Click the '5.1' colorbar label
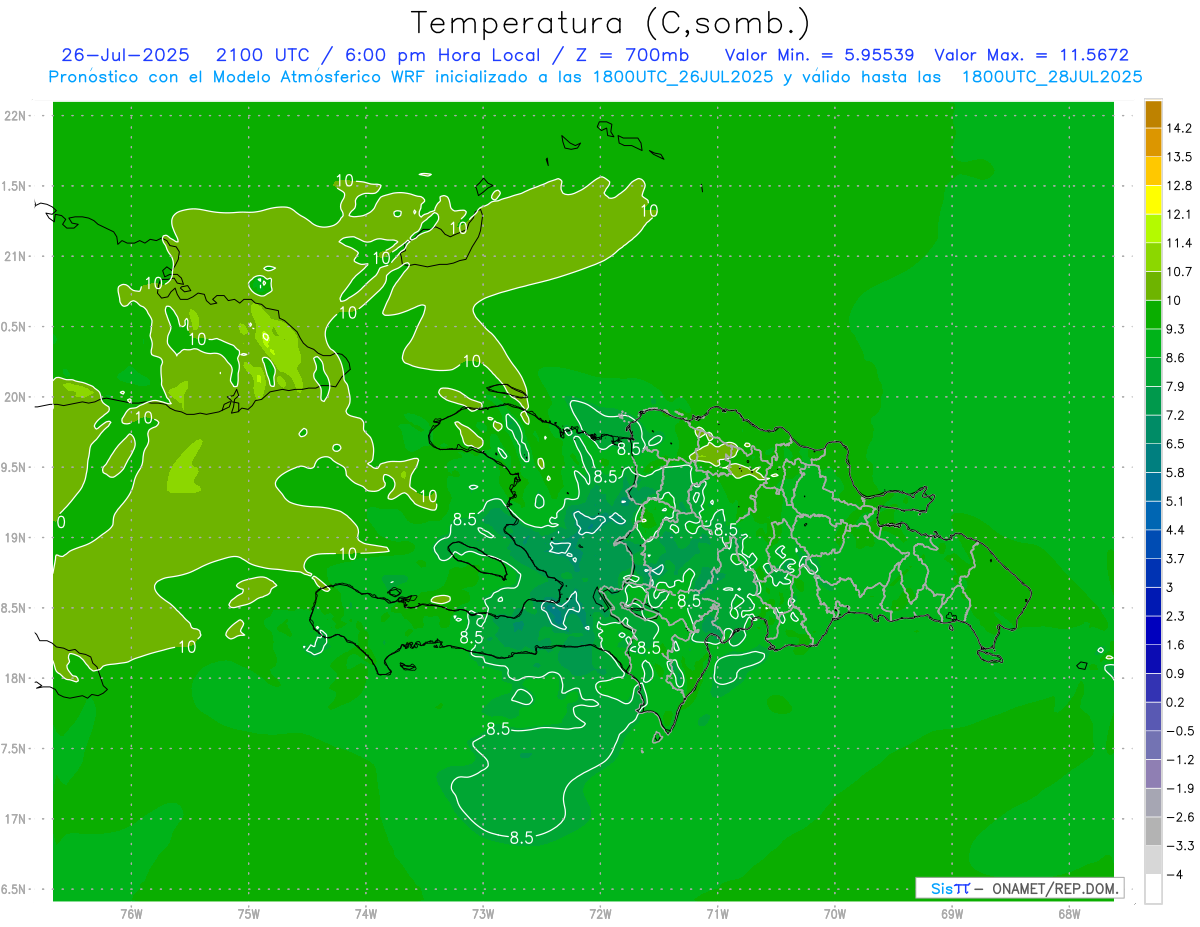 click(1176, 501)
